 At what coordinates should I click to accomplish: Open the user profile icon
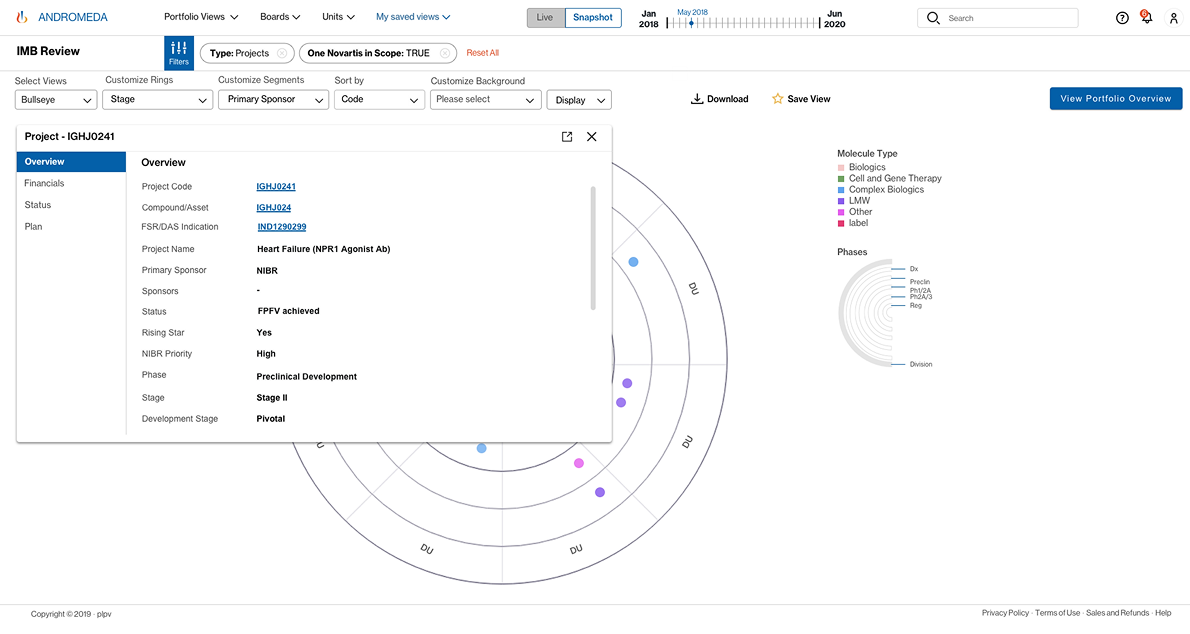[x=1174, y=18]
